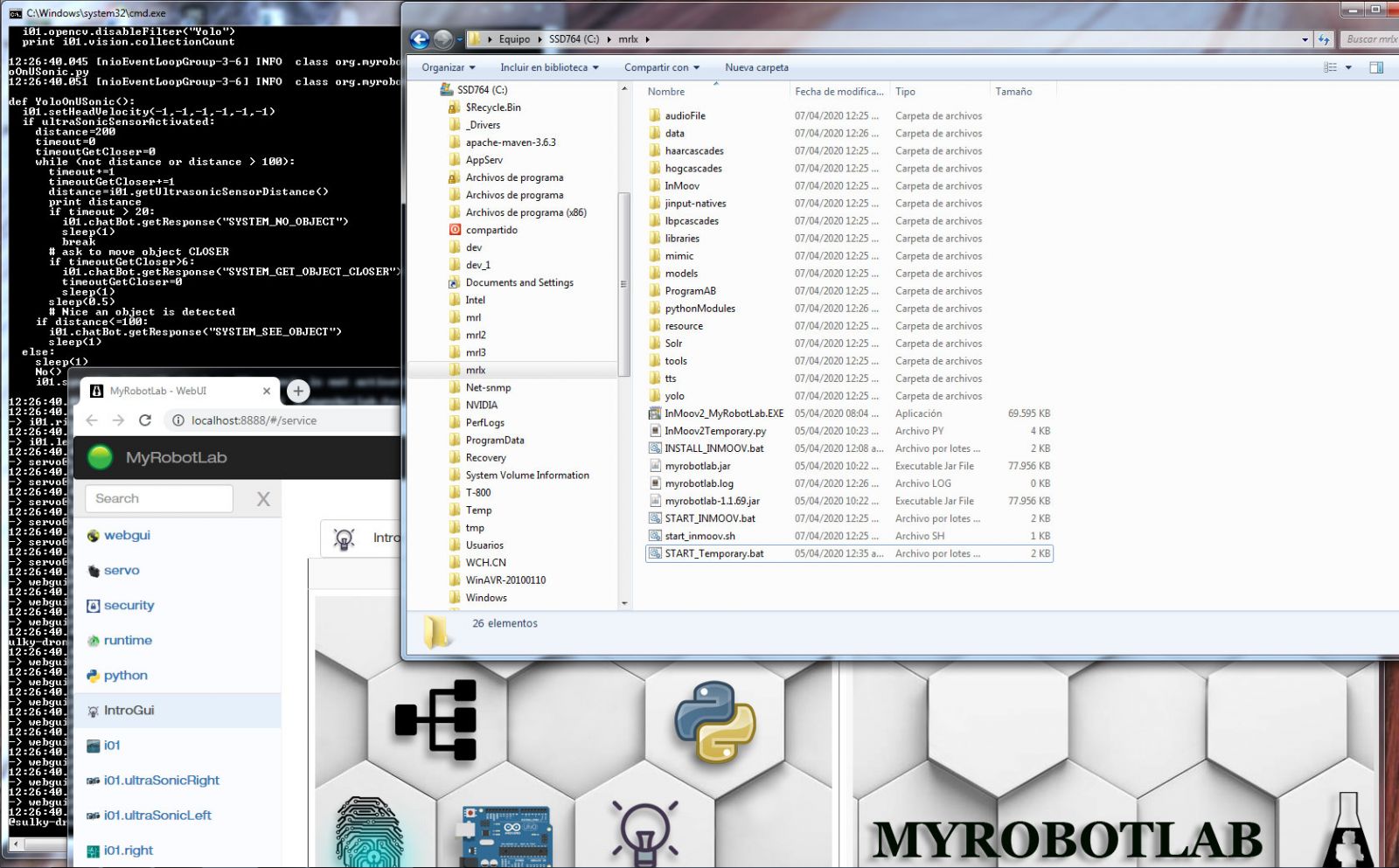The image size is (1399, 868).
Task: Click the MyRobotLab Search field
Action: [x=159, y=498]
